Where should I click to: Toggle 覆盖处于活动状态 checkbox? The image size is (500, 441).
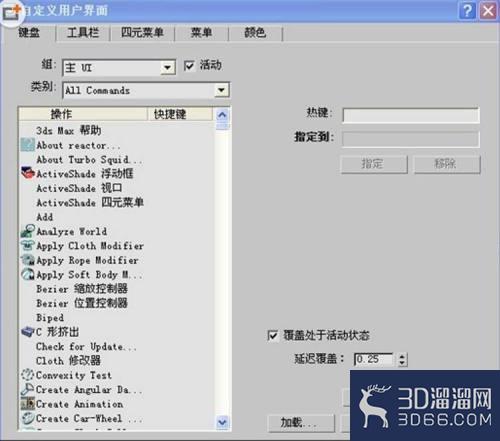(272, 335)
